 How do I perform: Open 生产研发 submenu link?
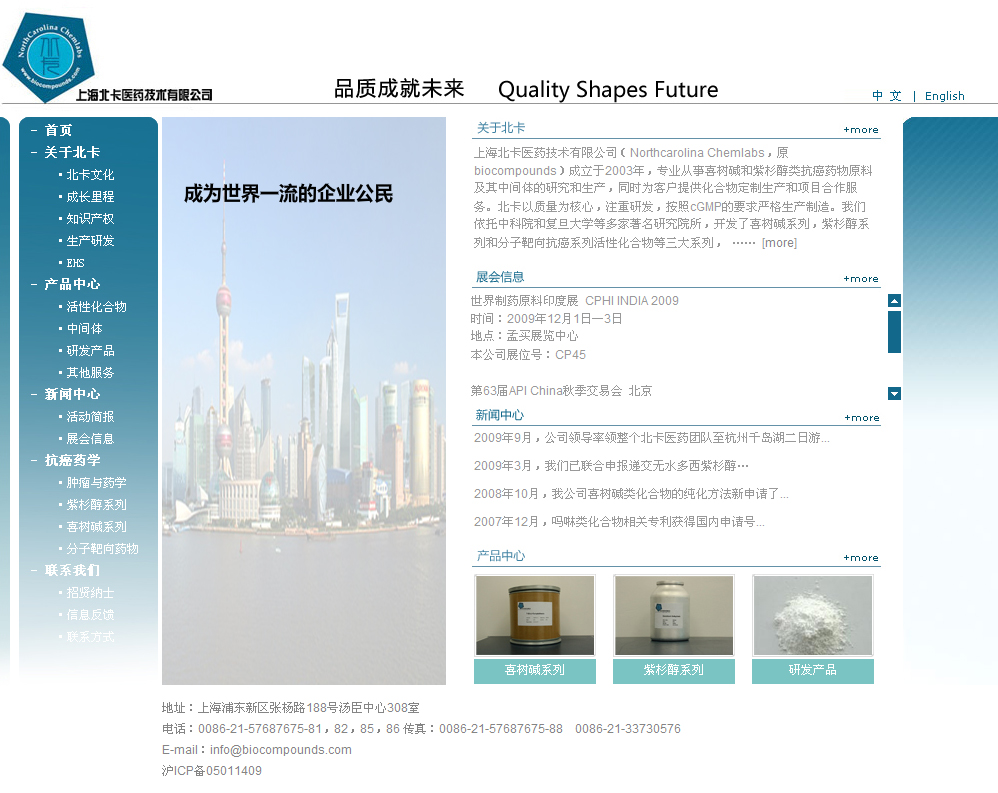tap(90, 241)
